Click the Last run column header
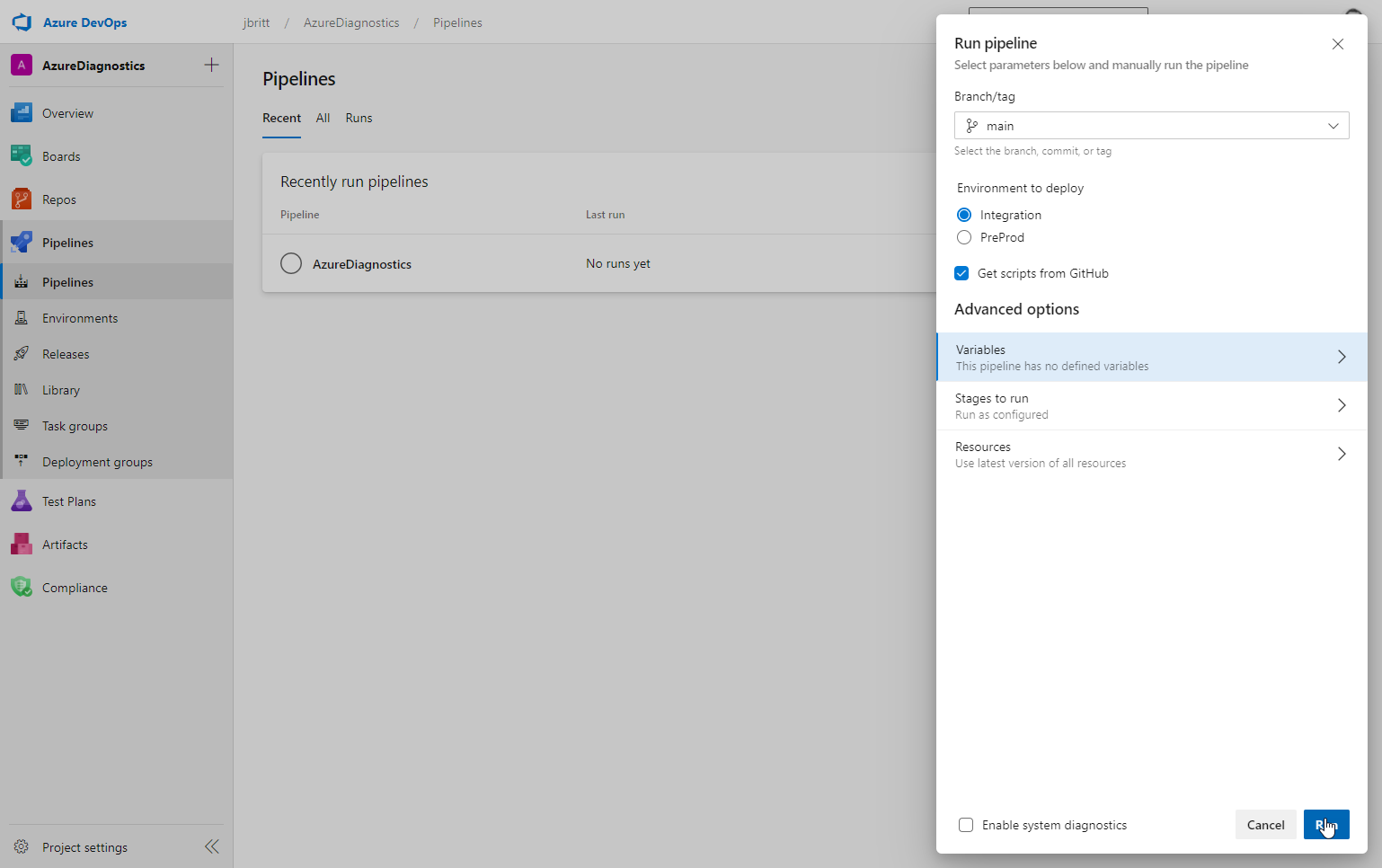 pos(605,215)
